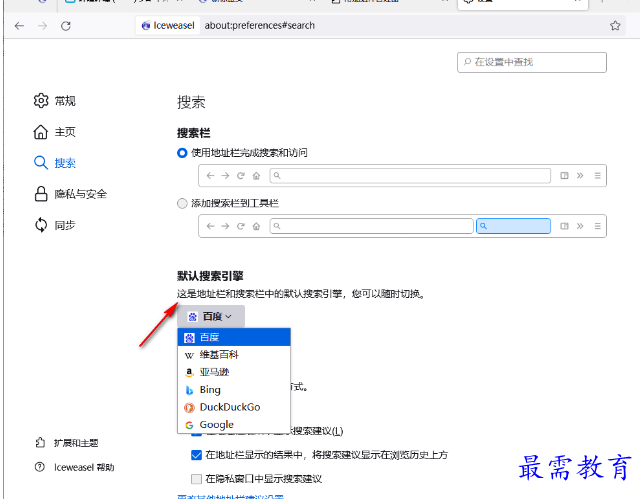Image resolution: width=640 pixels, height=499 pixels.
Task: Collapse the 百度 default engine dropdown
Action: coord(211,316)
